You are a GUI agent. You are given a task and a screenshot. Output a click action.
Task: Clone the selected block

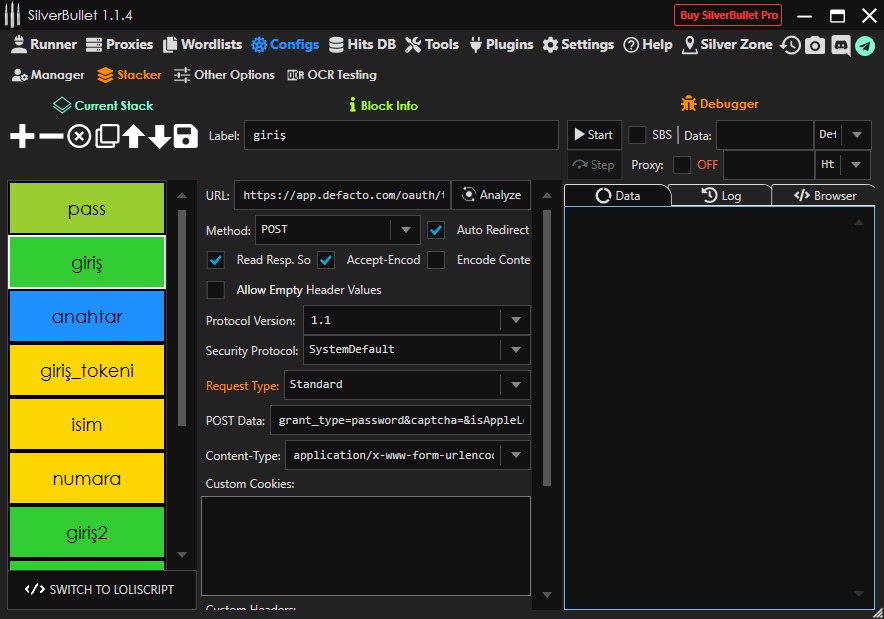107,136
